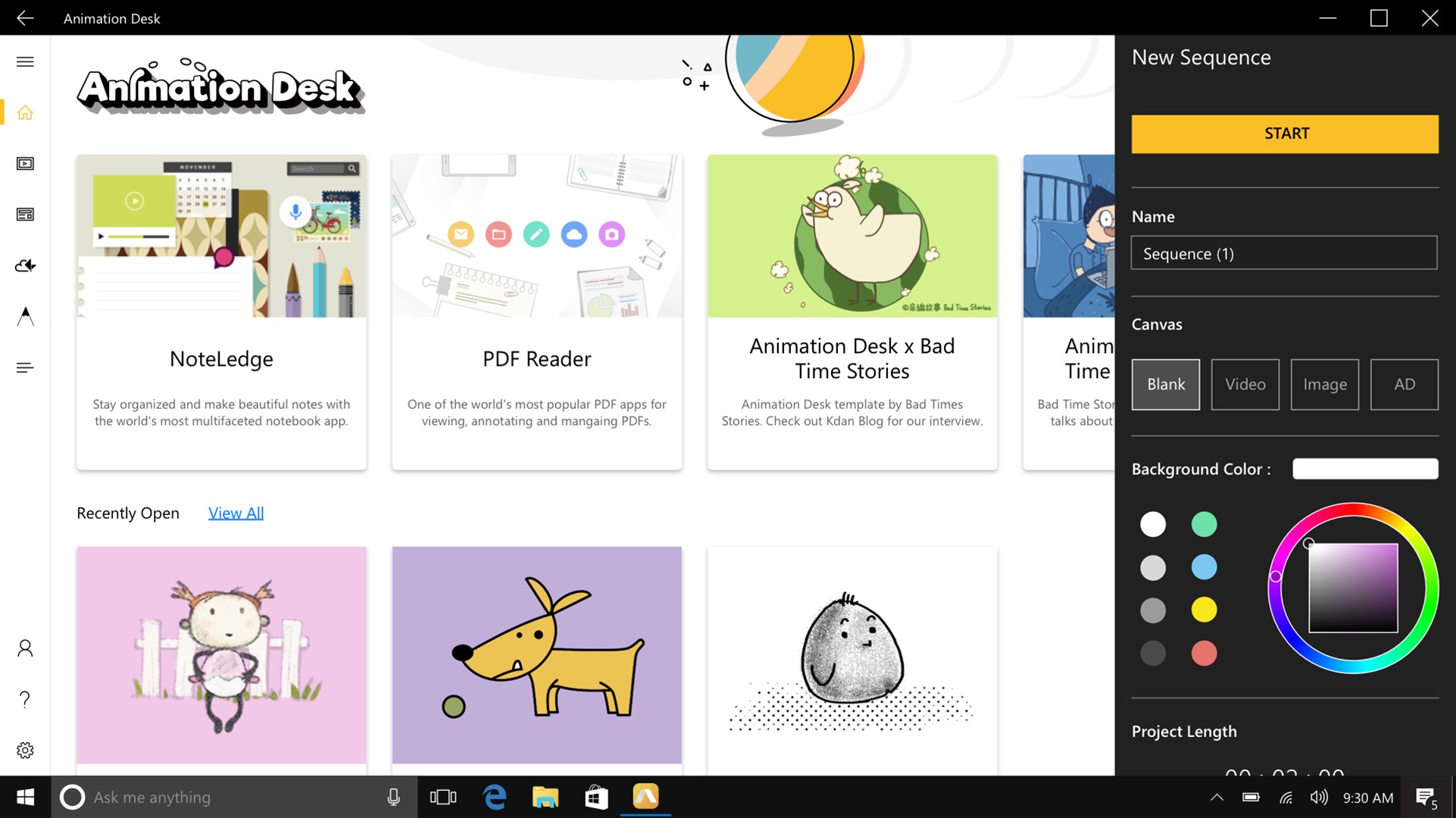This screenshot has height=818, width=1456.
Task: Open the Windows Store taskbar icon
Action: (596, 797)
